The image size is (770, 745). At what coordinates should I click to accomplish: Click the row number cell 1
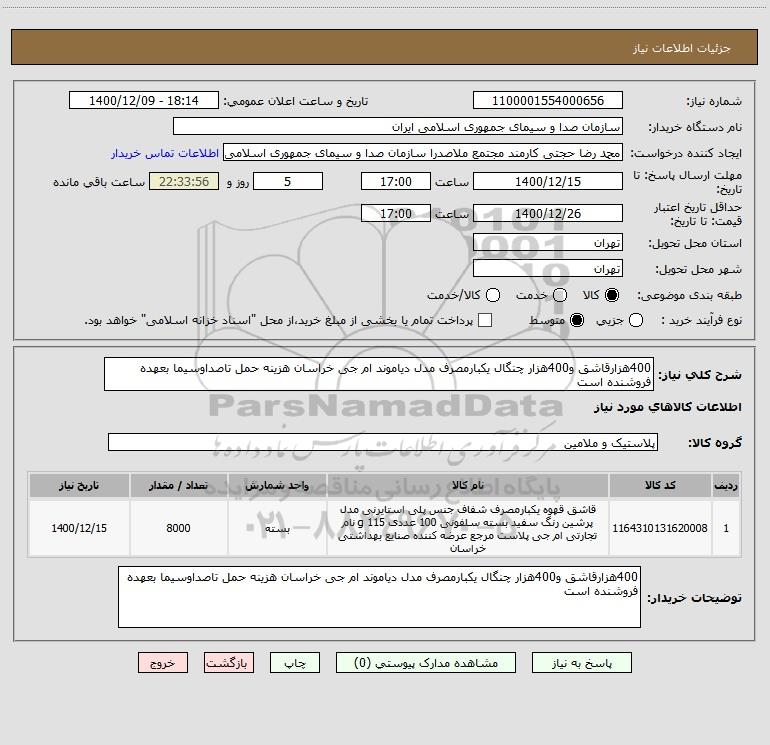726,528
